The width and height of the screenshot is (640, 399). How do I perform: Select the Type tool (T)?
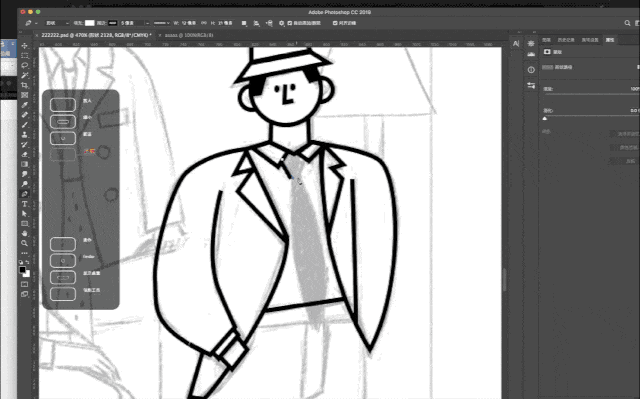click(x=24, y=204)
